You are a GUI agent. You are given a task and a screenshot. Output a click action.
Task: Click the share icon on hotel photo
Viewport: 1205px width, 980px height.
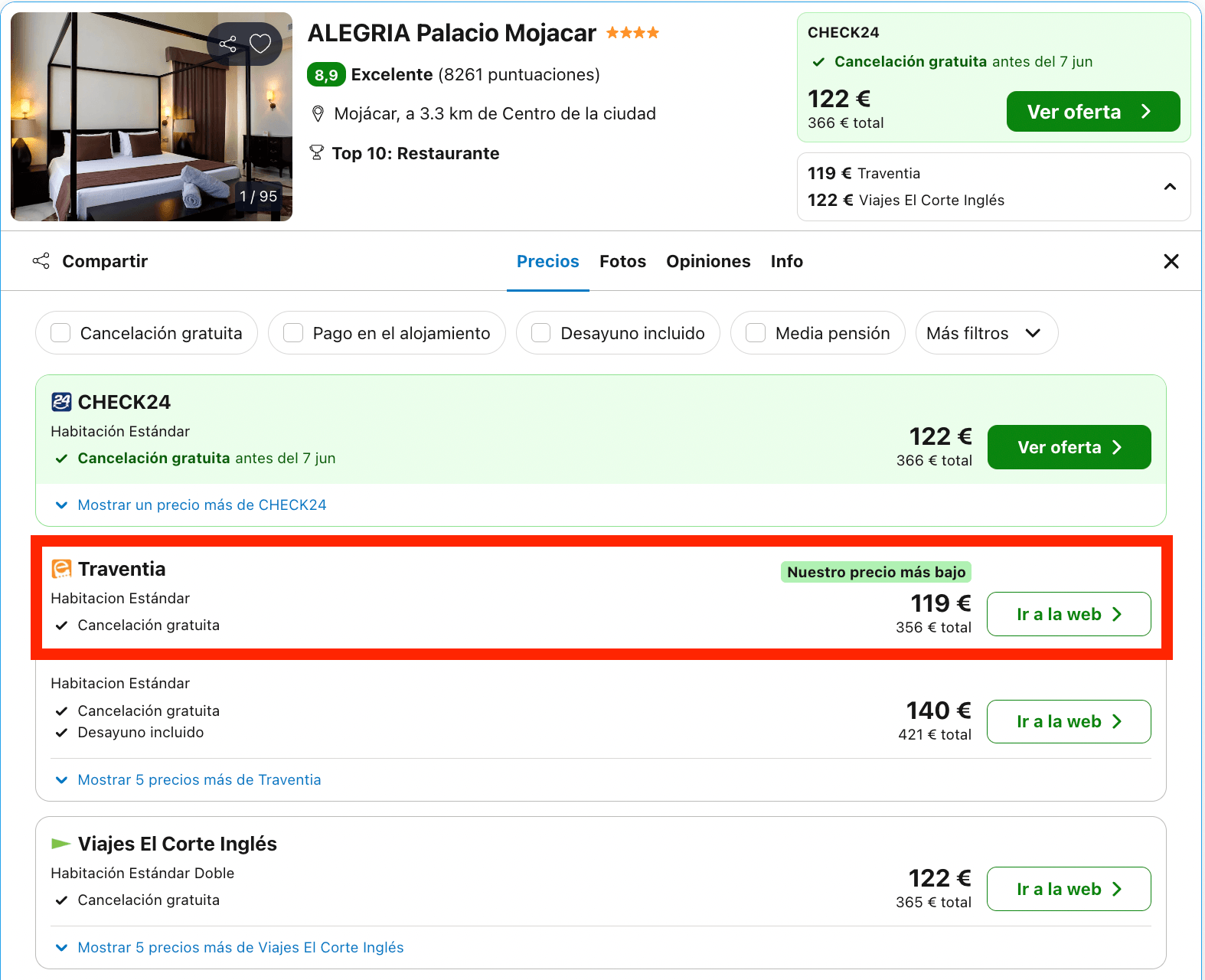point(227,44)
